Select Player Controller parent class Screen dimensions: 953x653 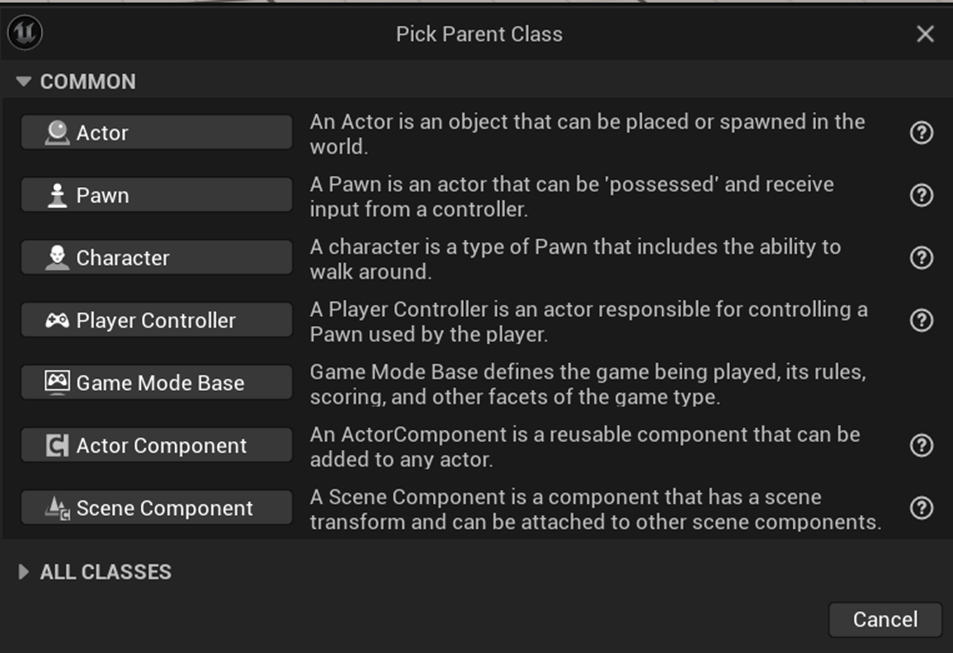[157, 320]
